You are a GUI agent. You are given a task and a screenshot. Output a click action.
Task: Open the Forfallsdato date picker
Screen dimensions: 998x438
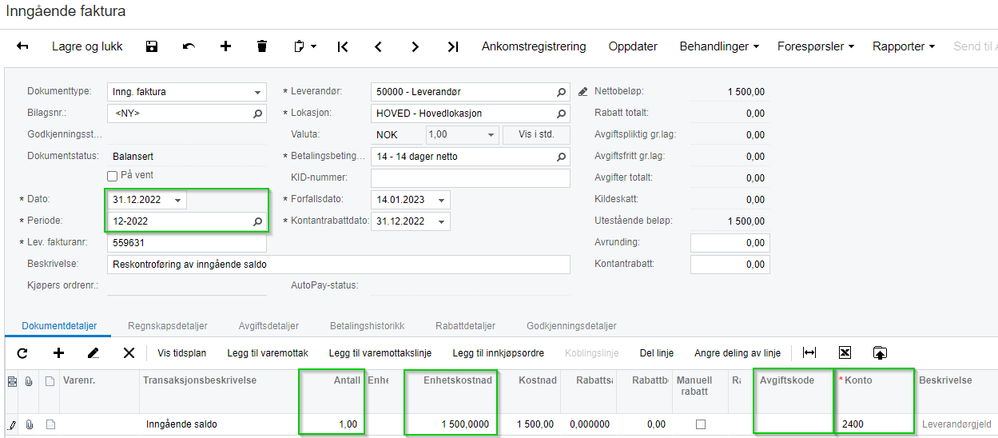(442, 200)
